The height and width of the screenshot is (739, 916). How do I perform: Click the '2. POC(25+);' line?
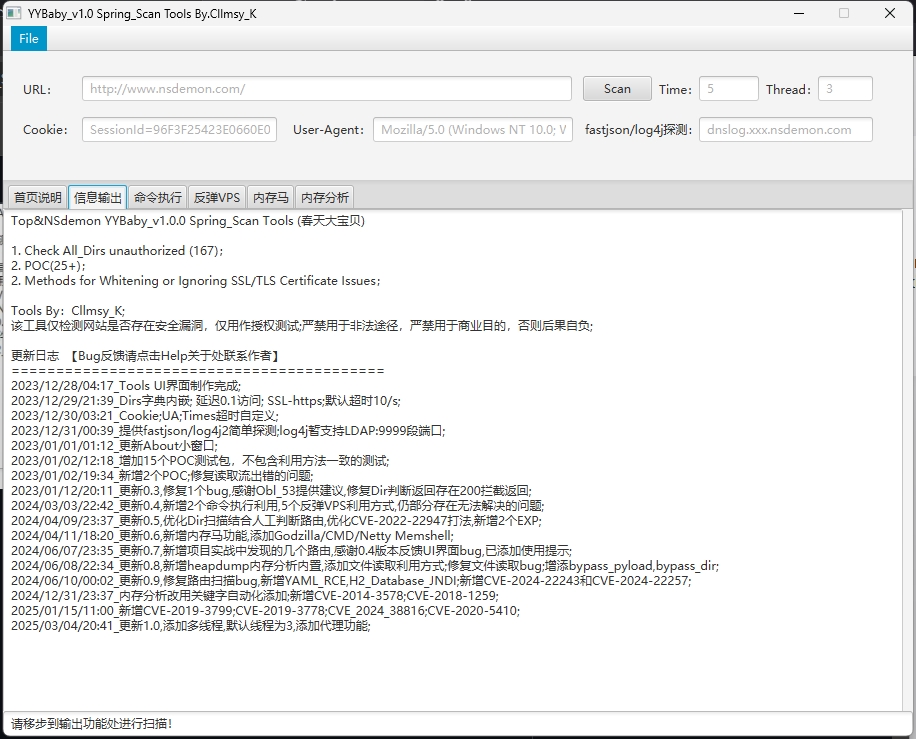(48, 266)
